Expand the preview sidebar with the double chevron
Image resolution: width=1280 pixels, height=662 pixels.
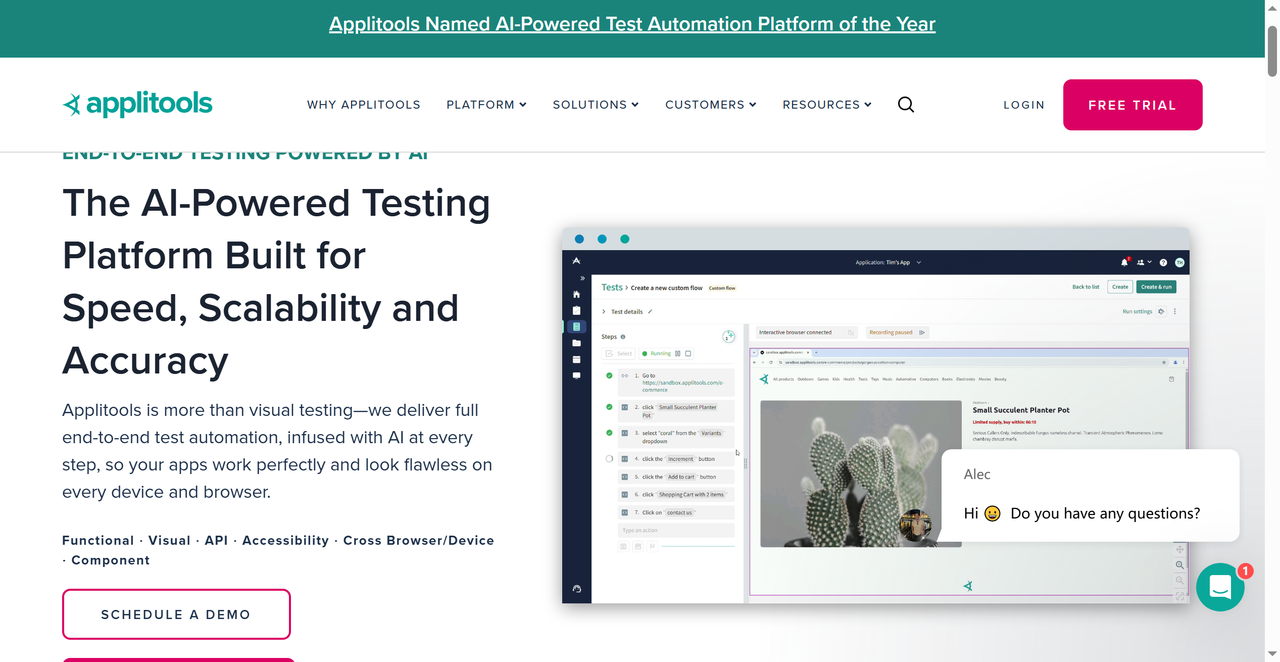582,278
